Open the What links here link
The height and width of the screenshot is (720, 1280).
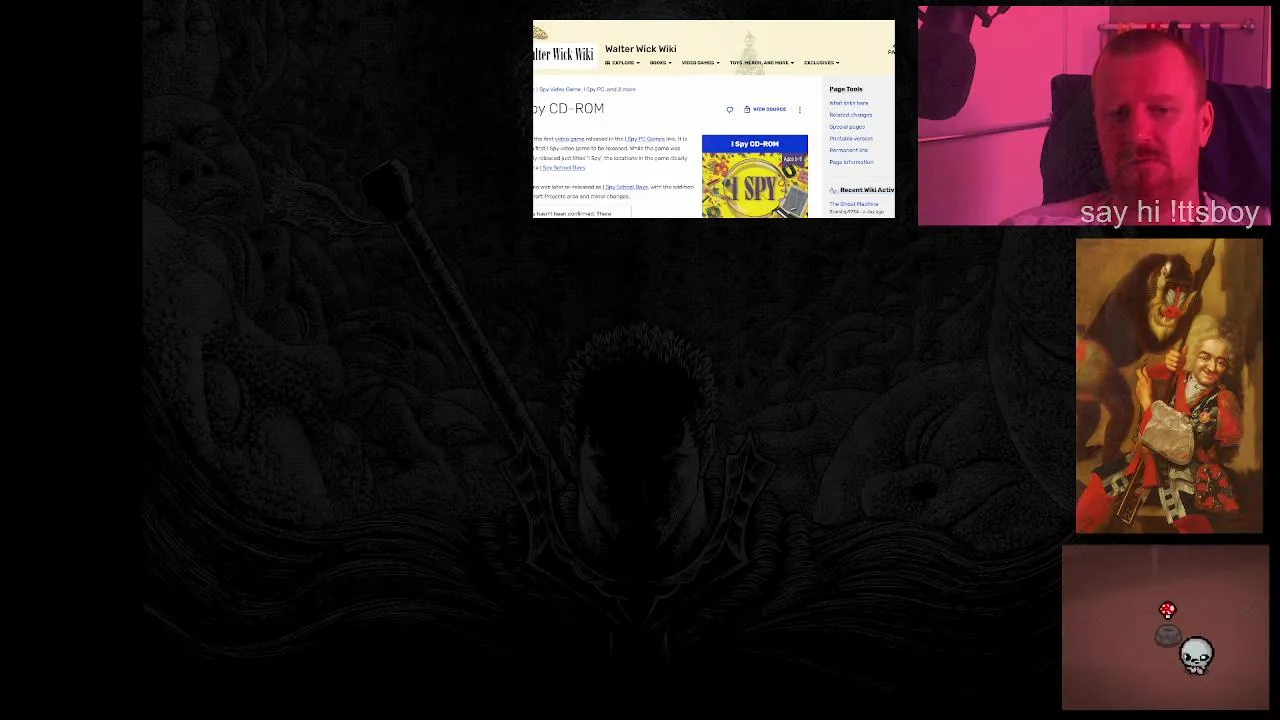click(848, 103)
